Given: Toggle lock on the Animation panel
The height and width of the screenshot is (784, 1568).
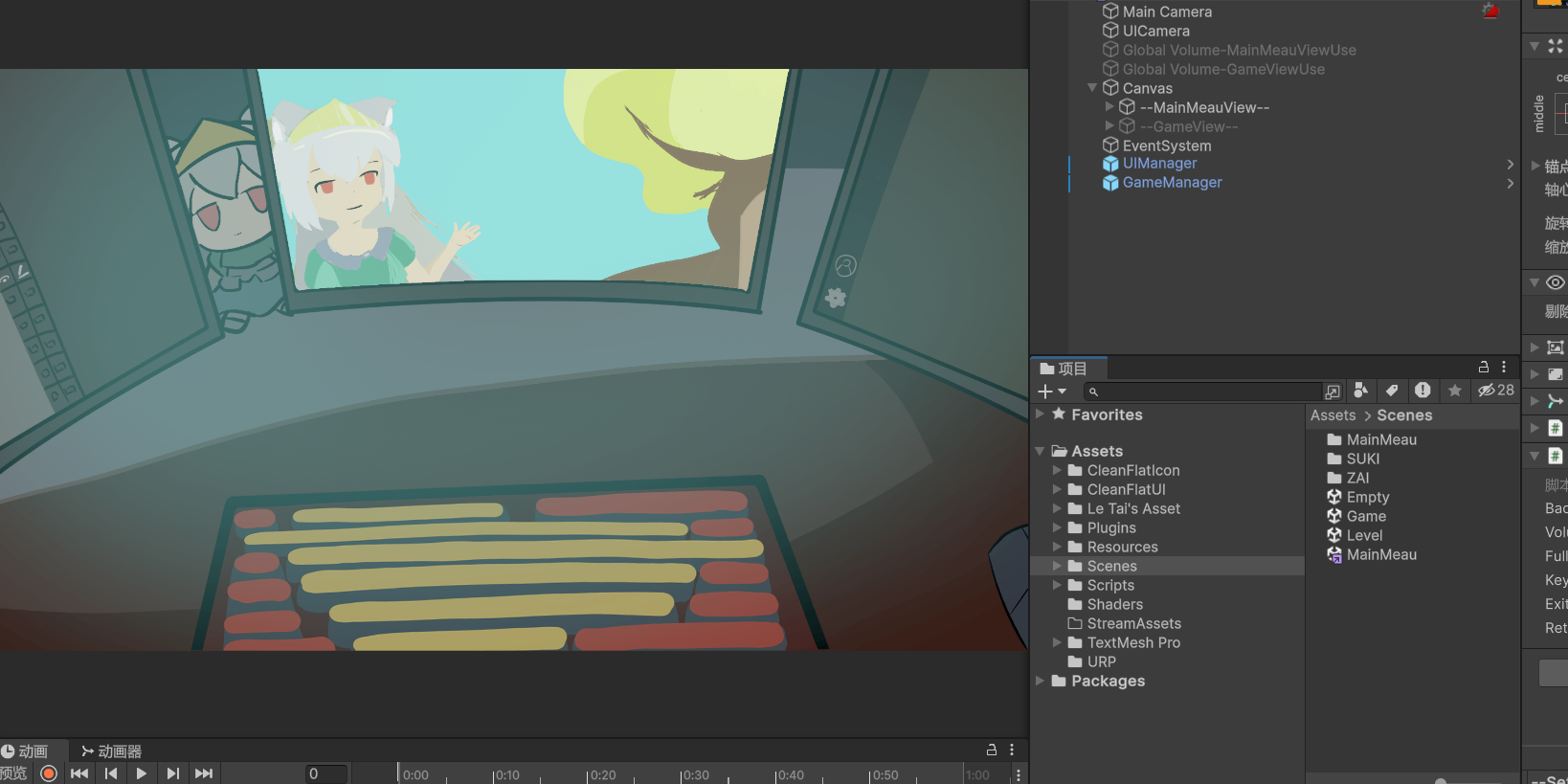Looking at the screenshot, I should (992, 750).
